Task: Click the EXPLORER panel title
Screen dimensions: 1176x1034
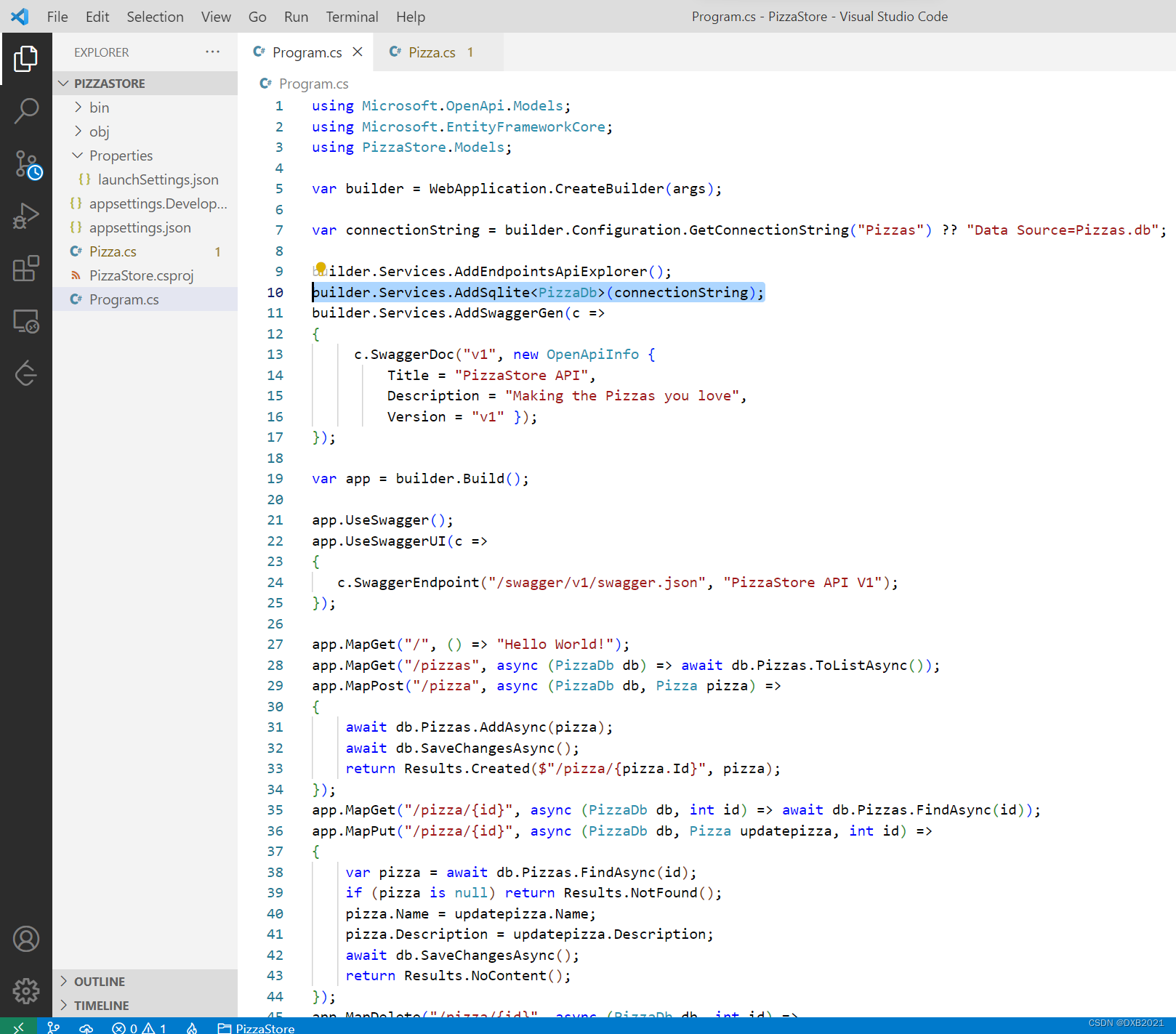Action: tap(102, 52)
